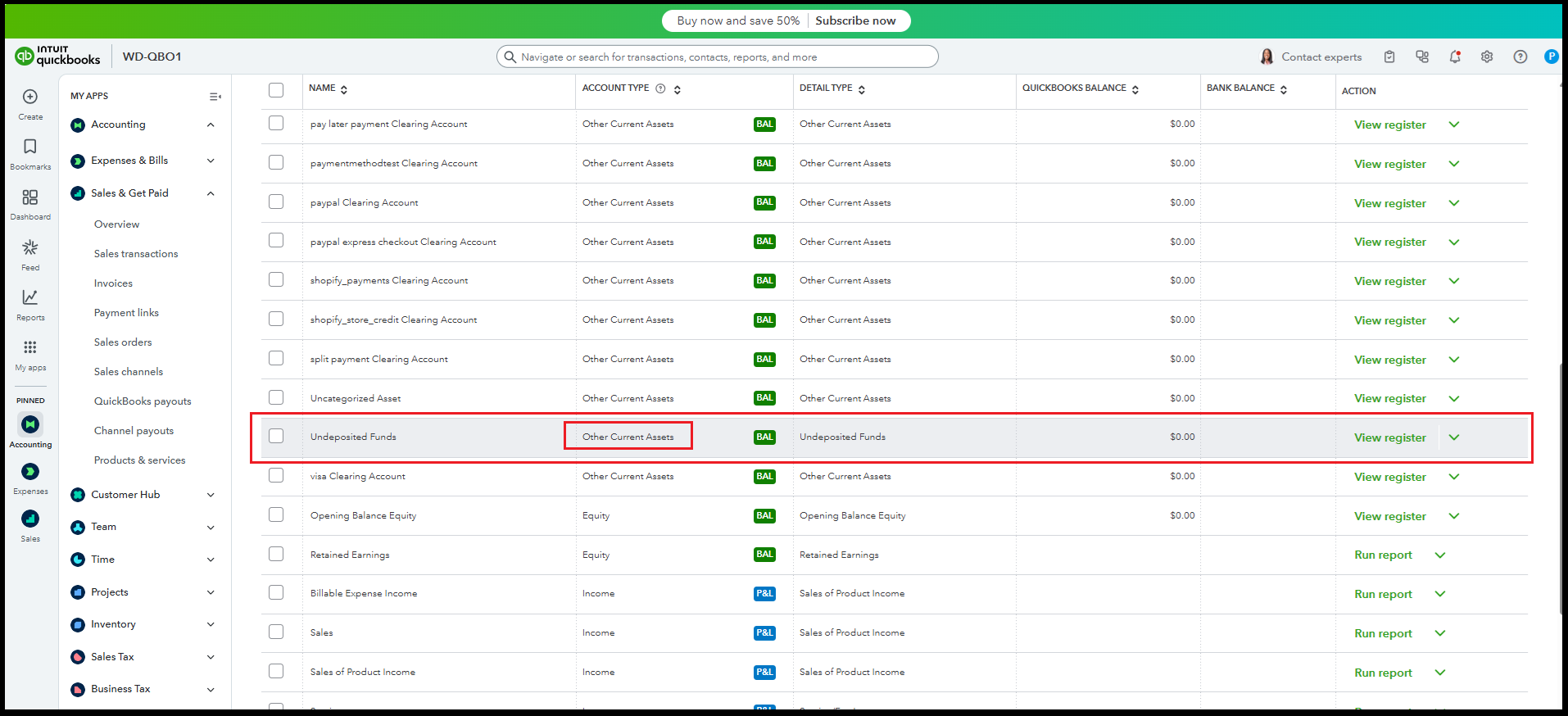Open action dropdown arrow for Undeposited Funds
This screenshot has height=716, width=1568.
(1454, 437)
